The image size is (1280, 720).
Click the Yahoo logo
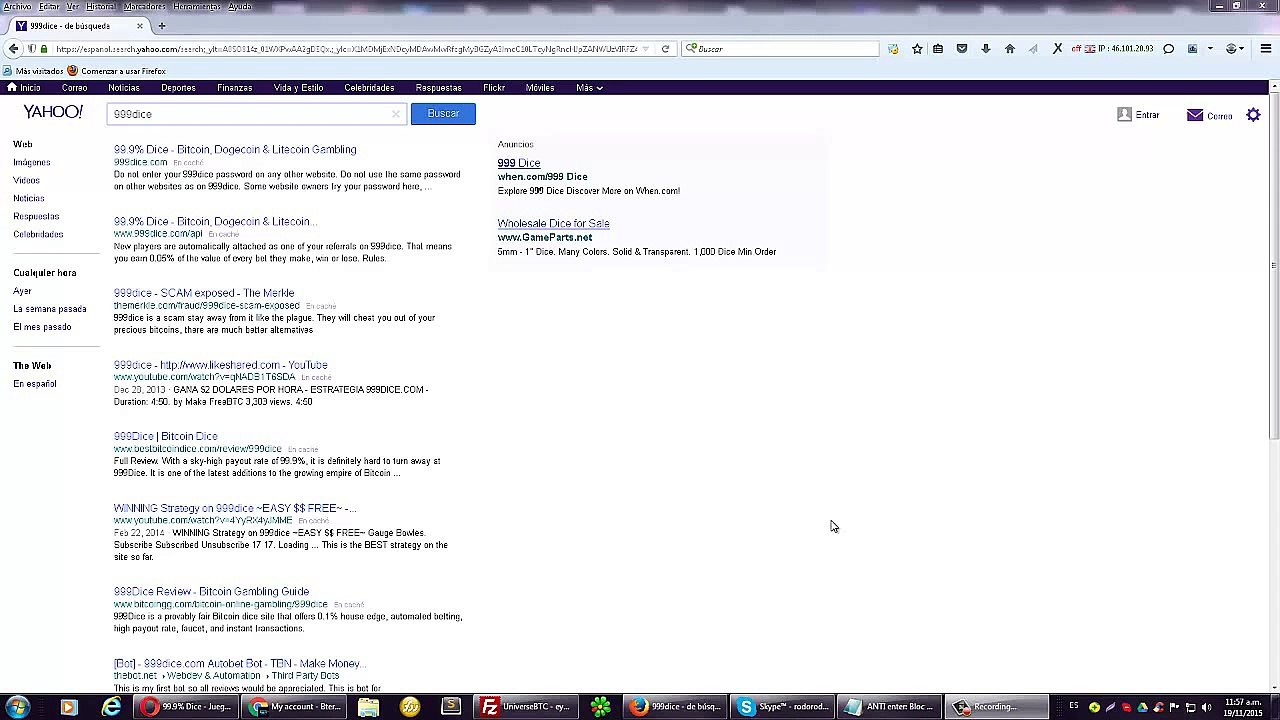pyautogui.click(x=53, y=111)
